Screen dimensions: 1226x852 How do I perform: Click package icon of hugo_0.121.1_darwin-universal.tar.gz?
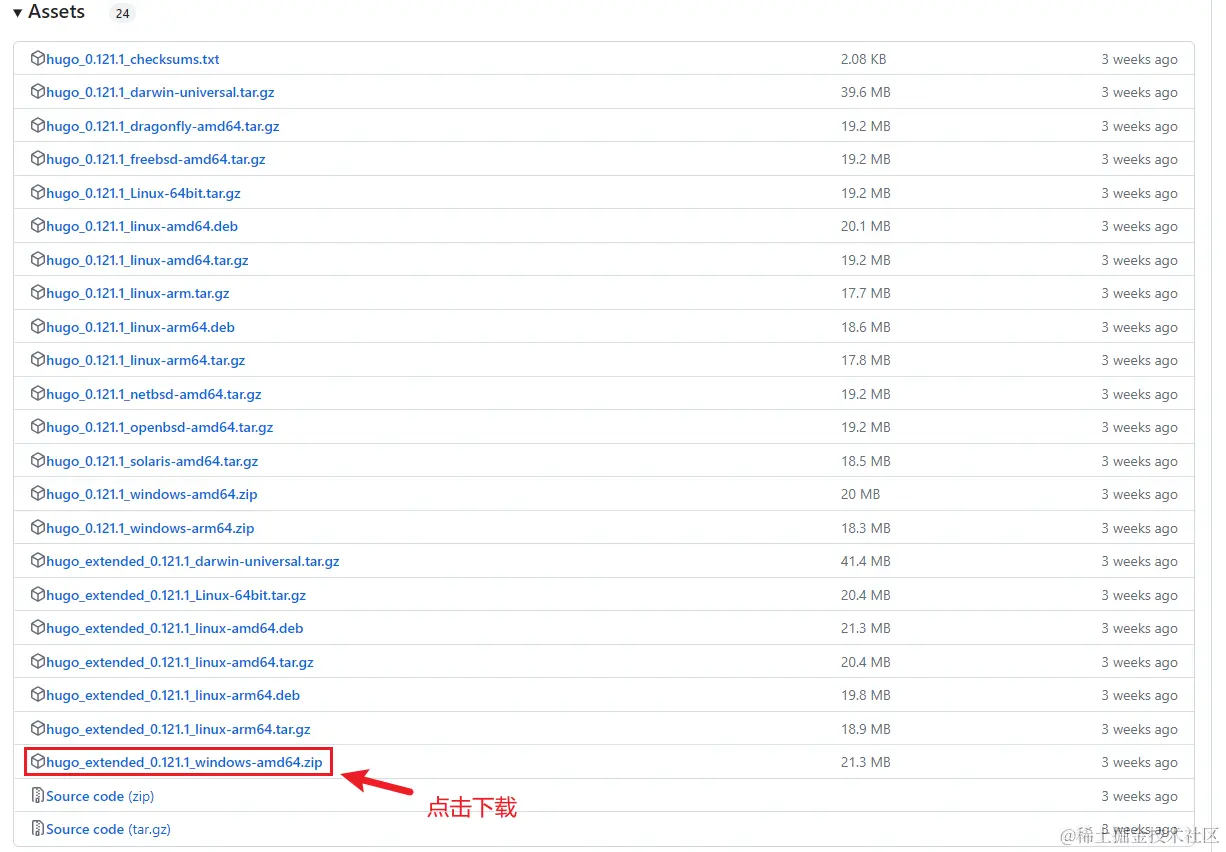[x=38, y=92]
